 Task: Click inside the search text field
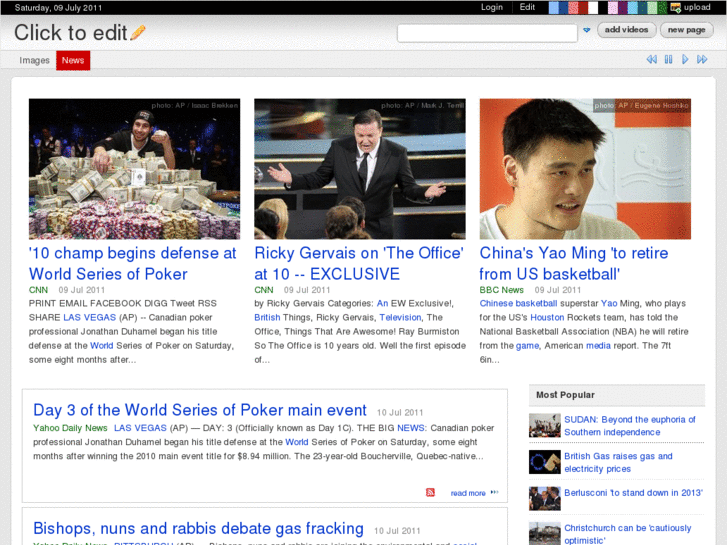(486, 33)
